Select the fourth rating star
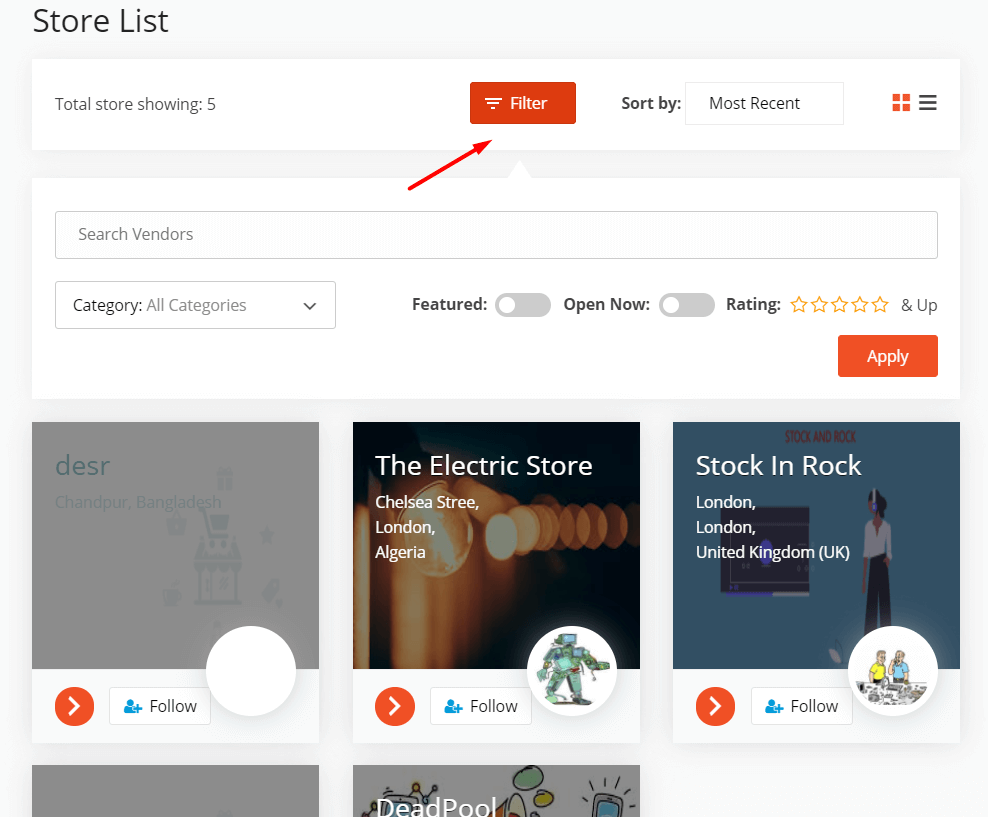Screen dimensions: 988x817 pyautogui.click(x=859, y=305)
